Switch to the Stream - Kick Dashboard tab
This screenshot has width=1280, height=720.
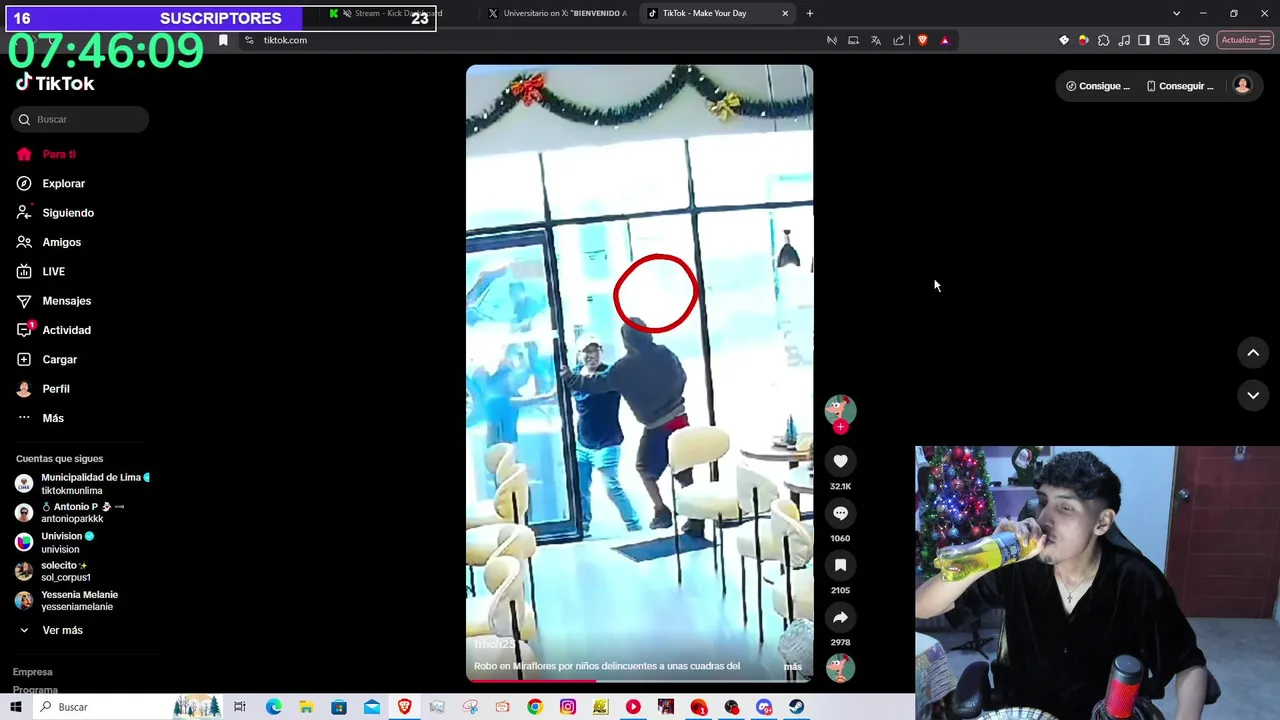click(390, 13)
